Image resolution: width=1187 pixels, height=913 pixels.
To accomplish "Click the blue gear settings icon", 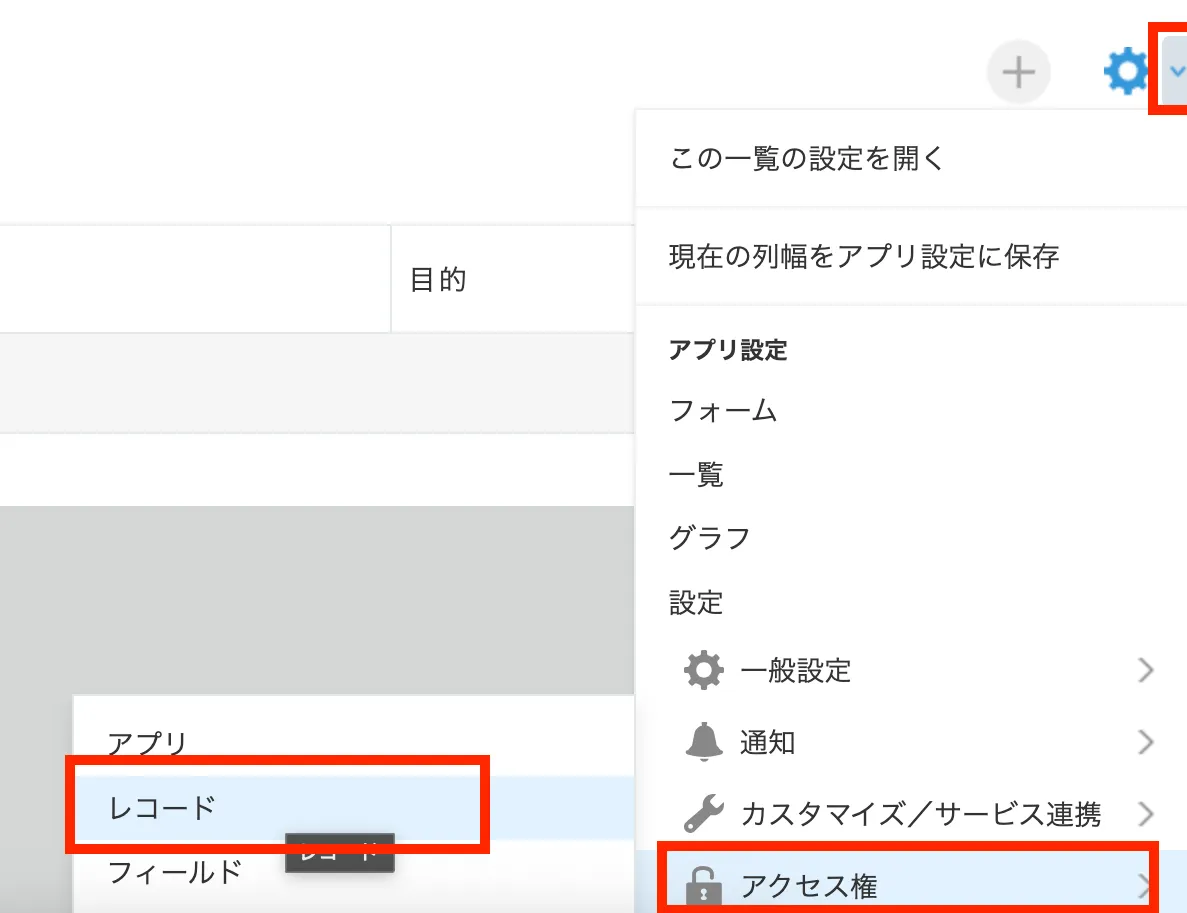I will 1127,72.
